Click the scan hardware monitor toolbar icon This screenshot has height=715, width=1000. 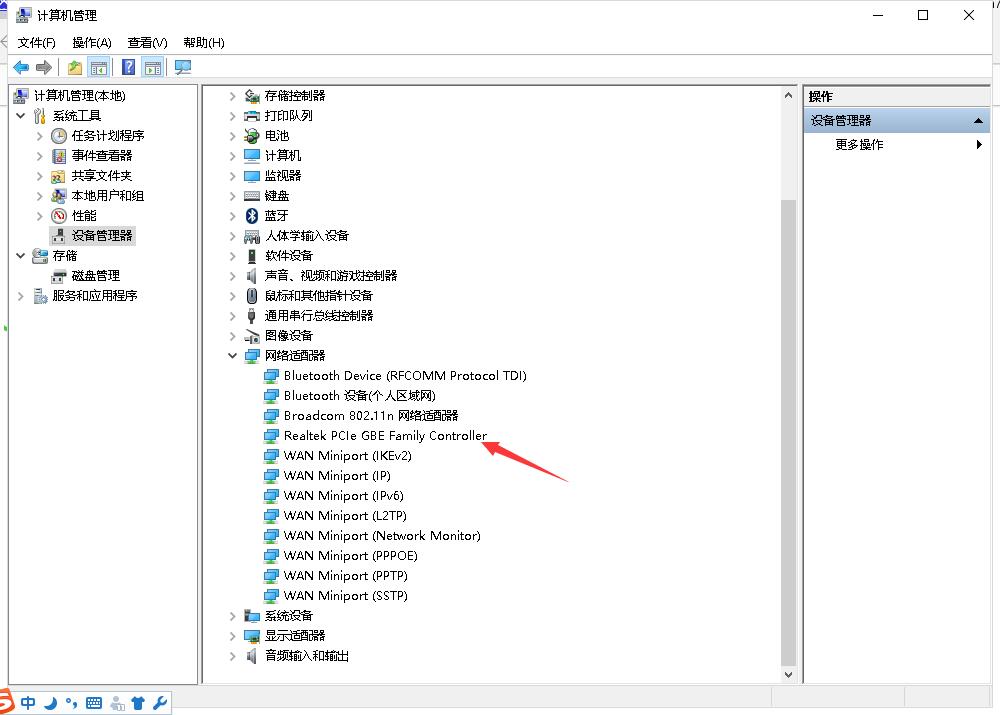[183, 67]
